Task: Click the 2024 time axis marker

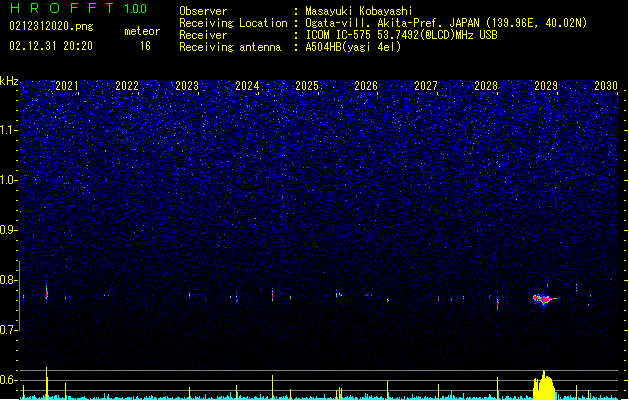Action: tap(247, 86)
